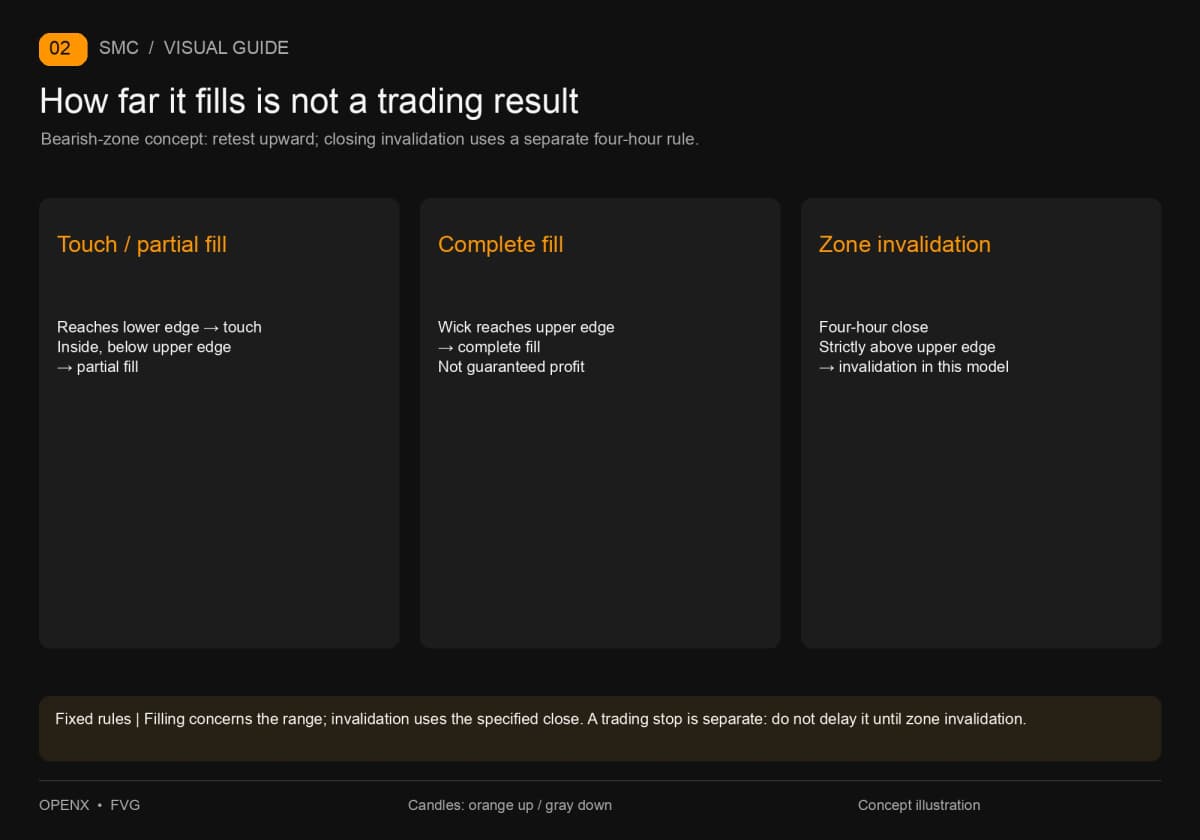This screenshot has width=1200, height=840.
Task: Click the orange 02 badge
Action: point(63,48)
